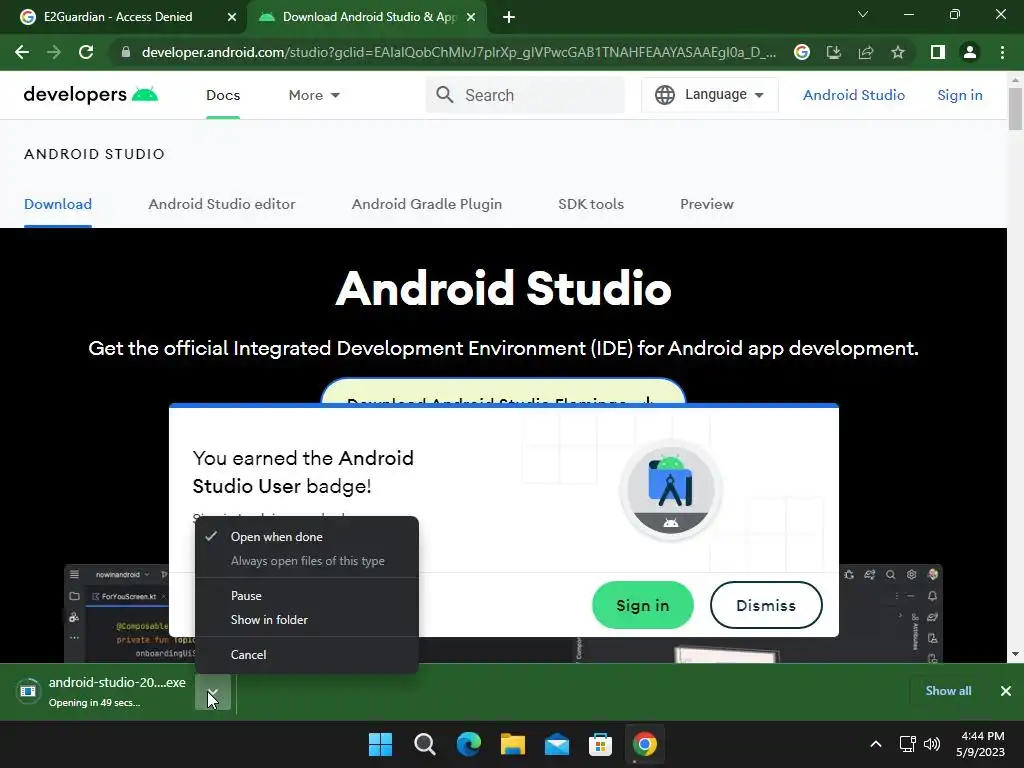This screenshot has height=768, width=1024.
Task: Open clock and date panel
Action: click(x=981, y=744)
